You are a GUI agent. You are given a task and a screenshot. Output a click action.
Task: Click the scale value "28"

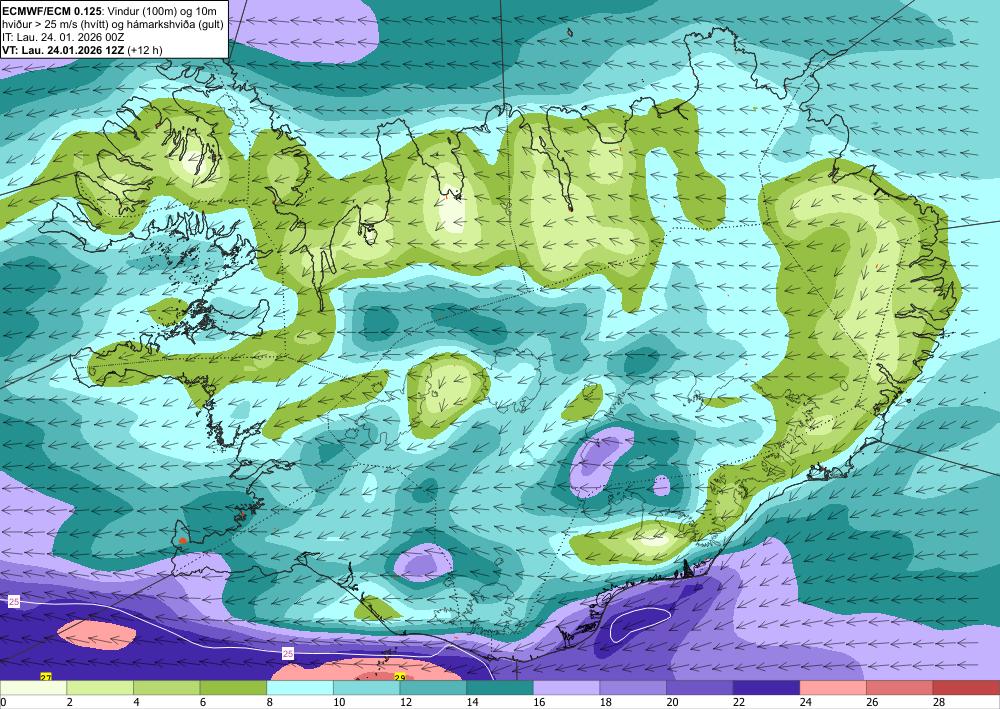click(939, 703)
